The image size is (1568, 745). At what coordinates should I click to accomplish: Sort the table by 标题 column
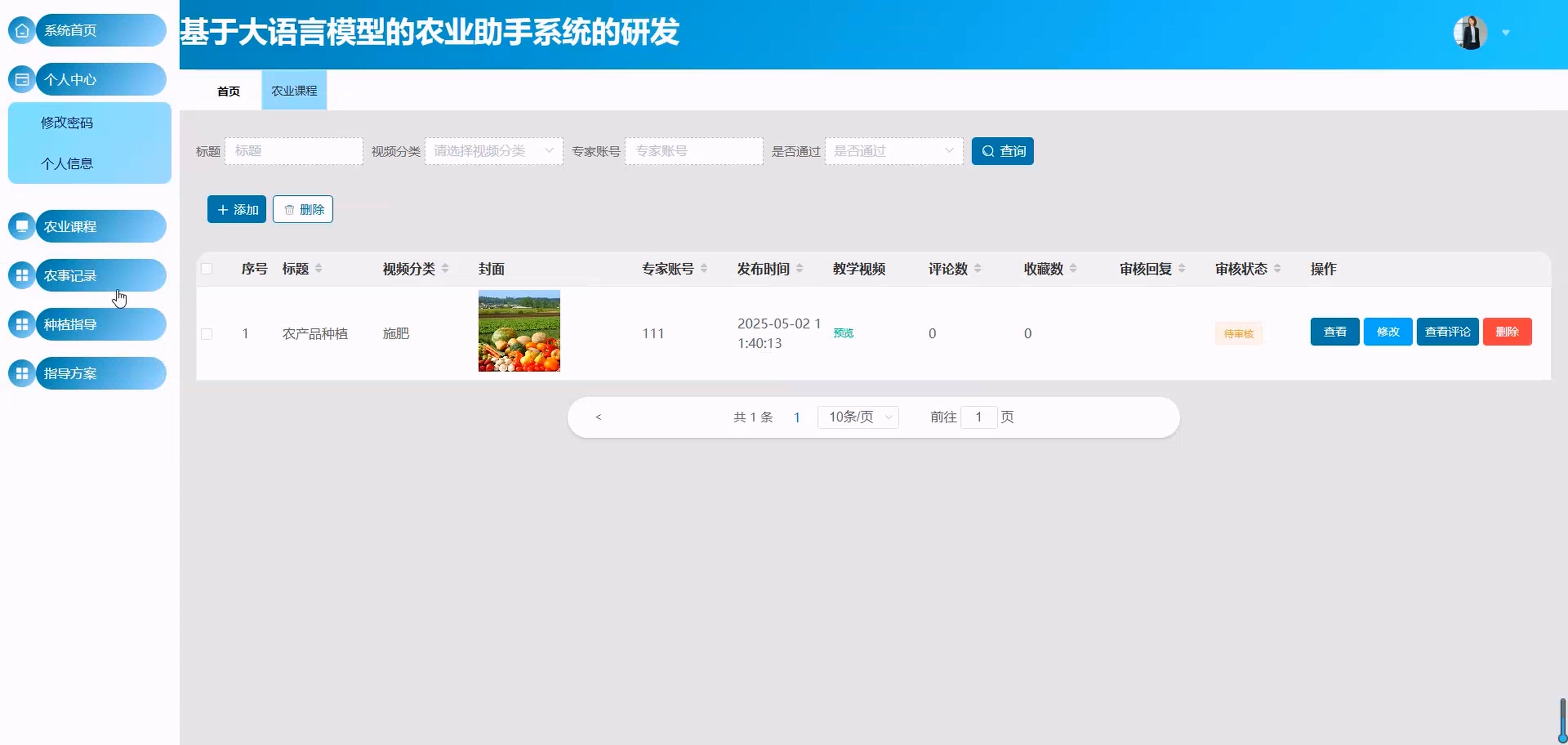coord(318,269)
